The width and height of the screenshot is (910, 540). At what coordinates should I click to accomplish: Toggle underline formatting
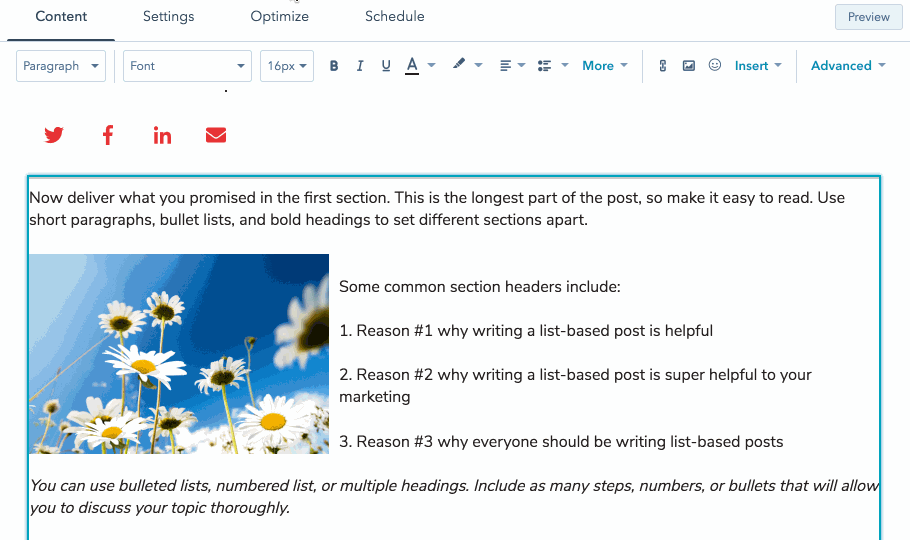[386, 66]
